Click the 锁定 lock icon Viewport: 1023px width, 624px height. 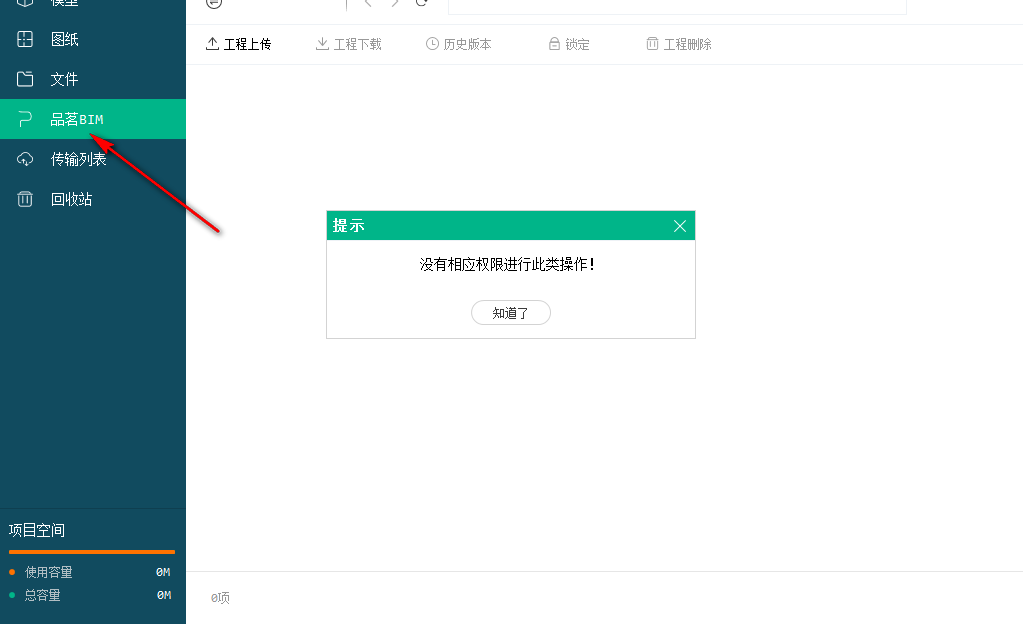[553, 44]
